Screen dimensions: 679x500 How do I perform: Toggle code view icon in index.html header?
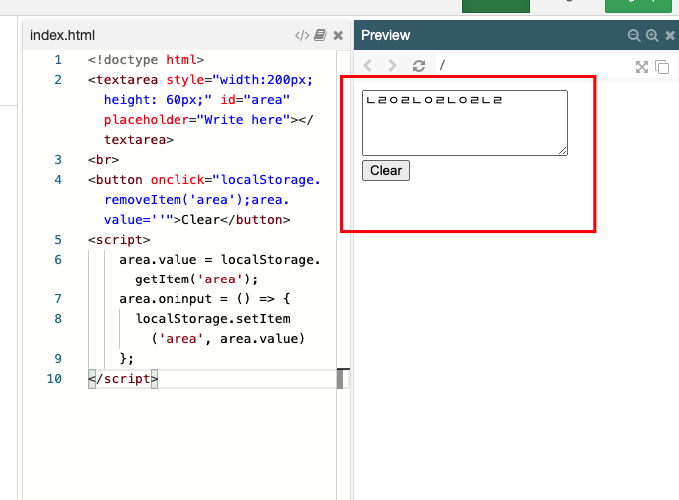[302, 35]
